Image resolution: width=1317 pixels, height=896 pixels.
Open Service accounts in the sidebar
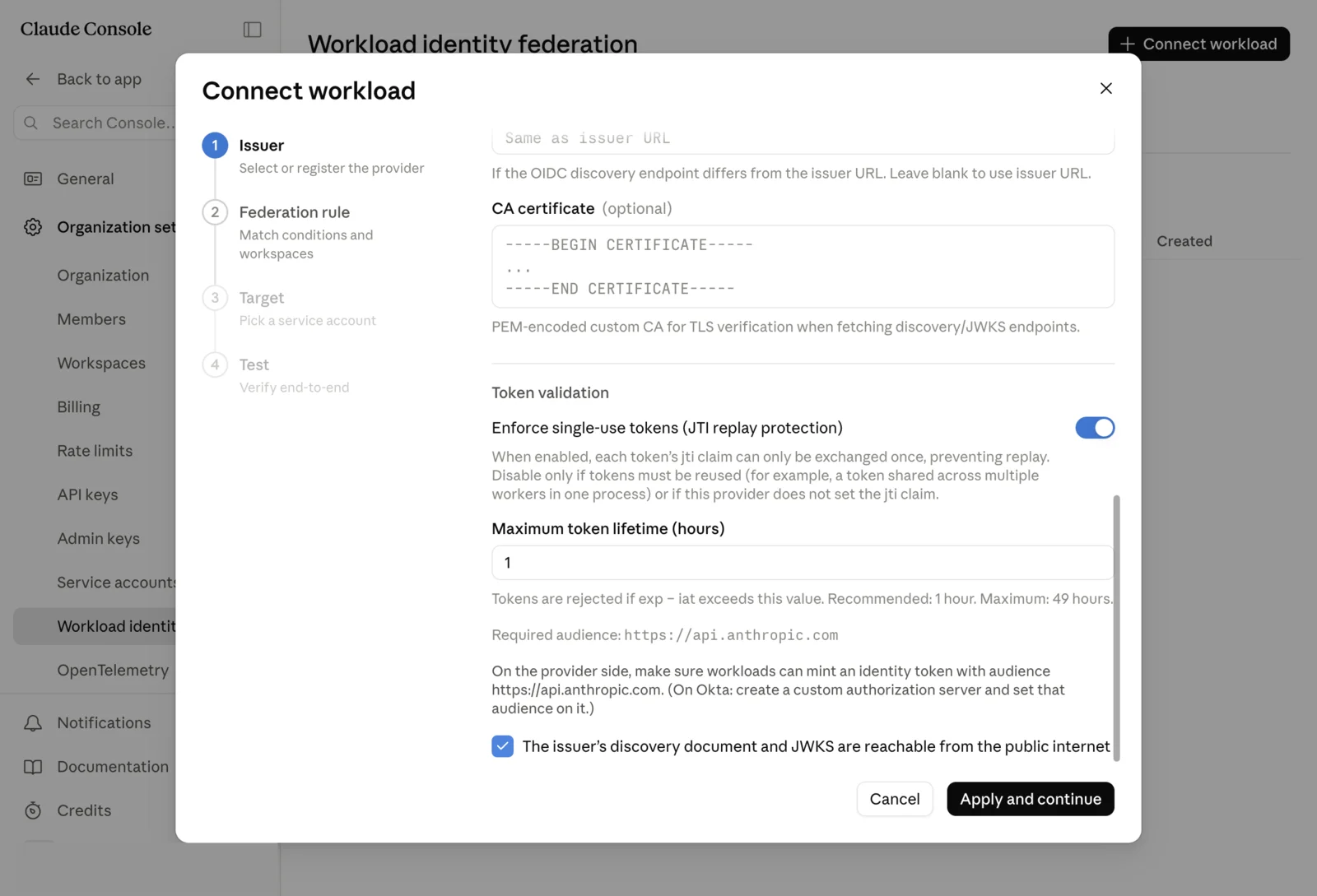tap(116, 583)
